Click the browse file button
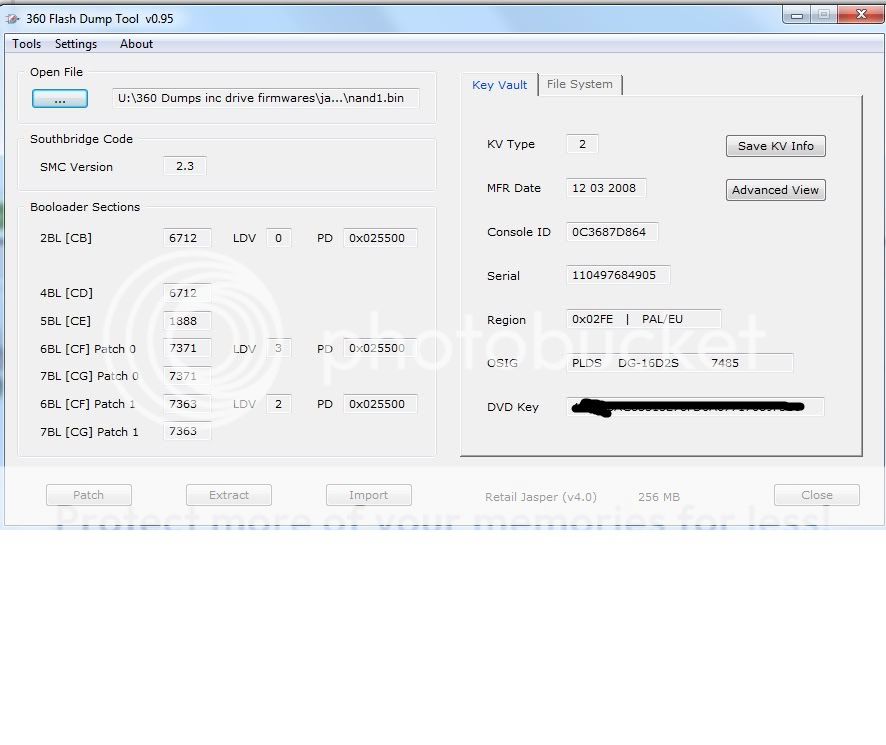 (59, 99)
